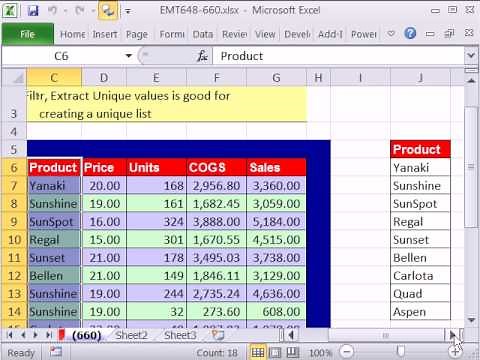Click Carlota in the unique list

click(420, 276)
